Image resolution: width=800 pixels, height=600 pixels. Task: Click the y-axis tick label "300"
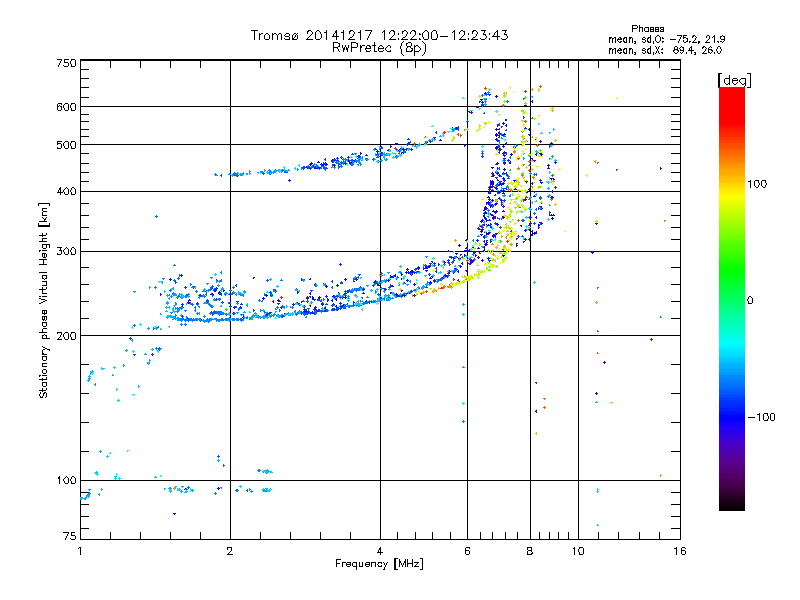click(66, 252)
